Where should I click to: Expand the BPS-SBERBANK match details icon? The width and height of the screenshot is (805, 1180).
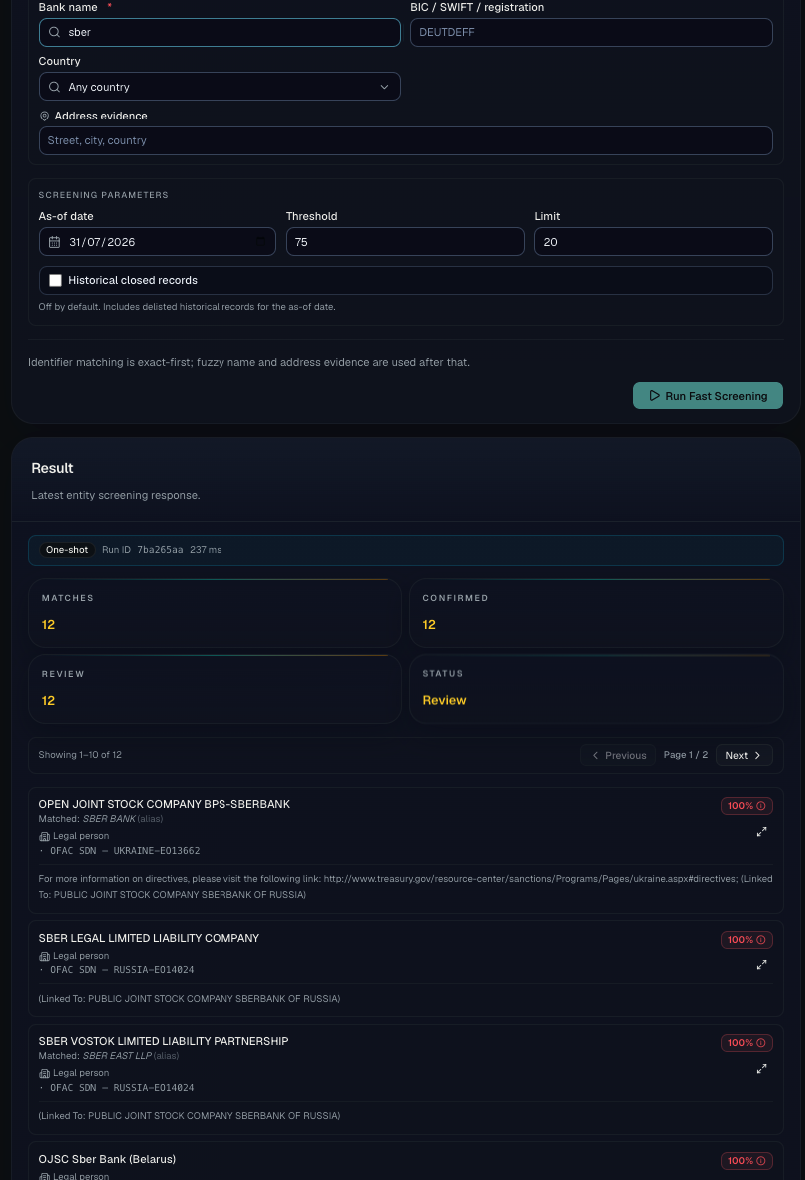coord(761,832)
